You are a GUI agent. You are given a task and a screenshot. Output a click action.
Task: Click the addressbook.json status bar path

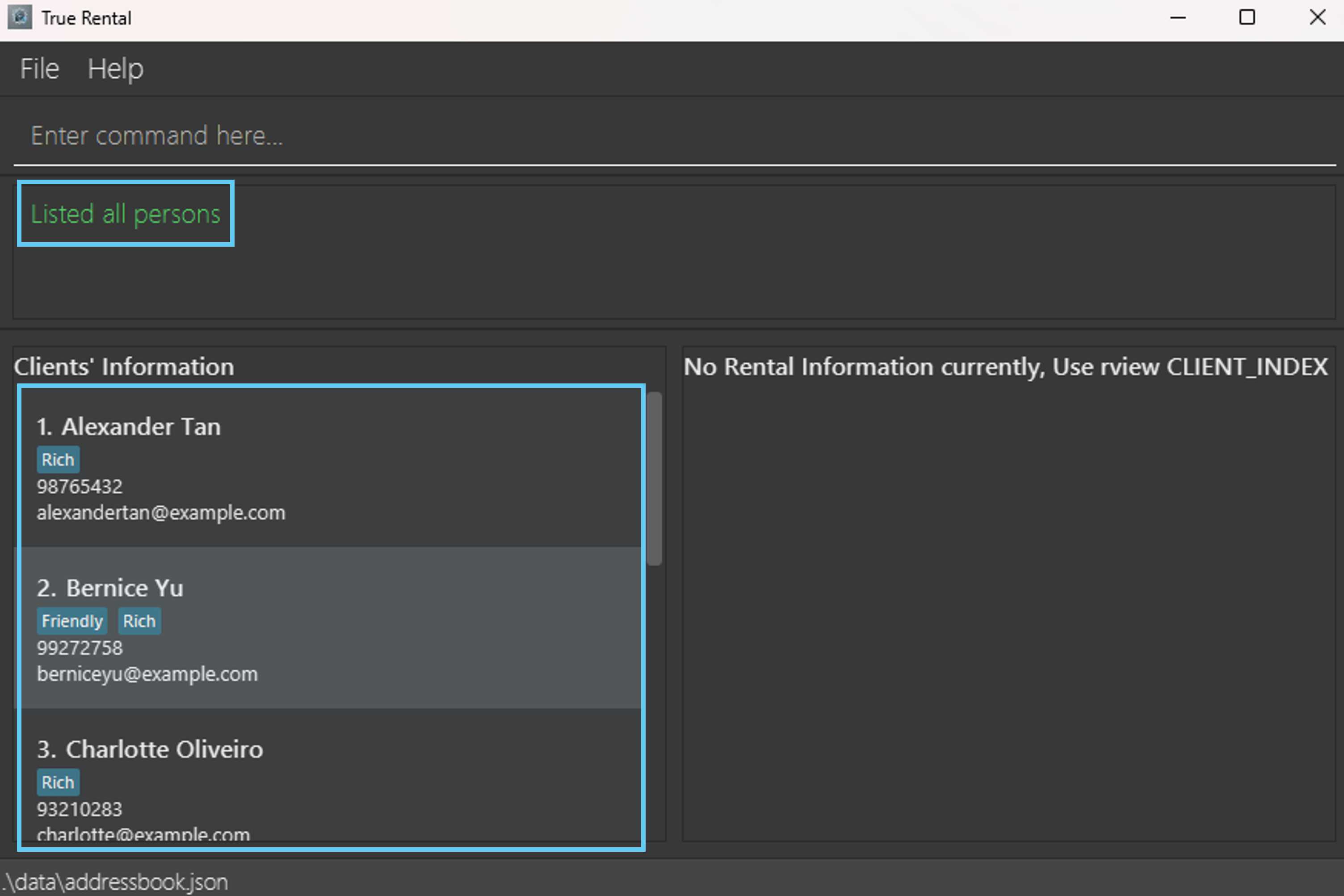116,882
